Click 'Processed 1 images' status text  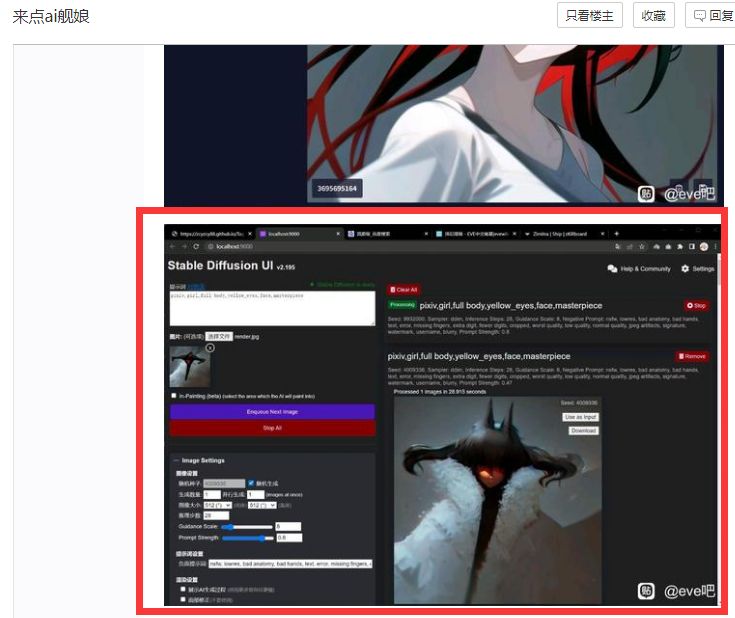440,392
